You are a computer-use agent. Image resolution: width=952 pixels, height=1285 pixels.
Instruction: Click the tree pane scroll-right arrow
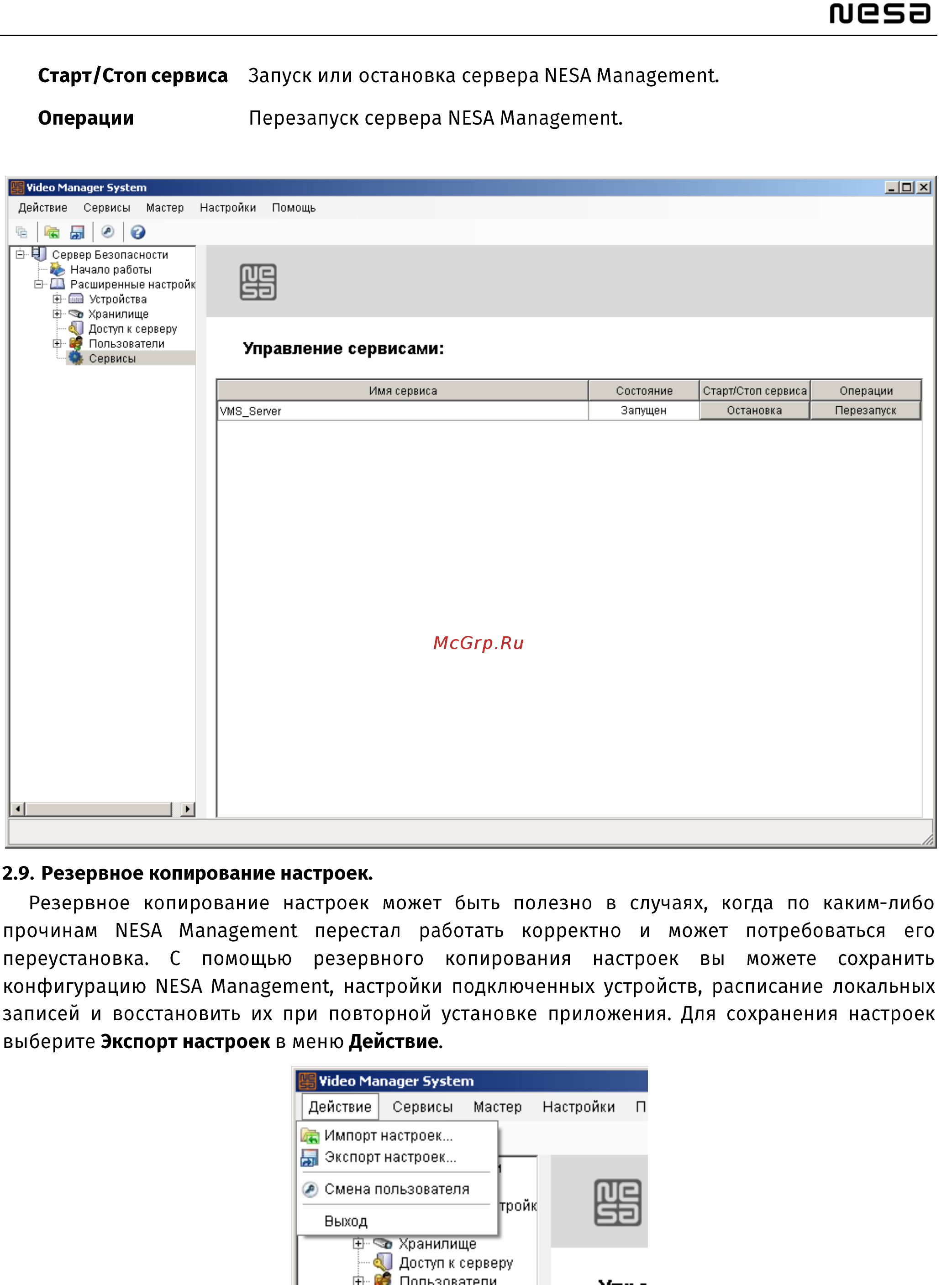point(187,809)
